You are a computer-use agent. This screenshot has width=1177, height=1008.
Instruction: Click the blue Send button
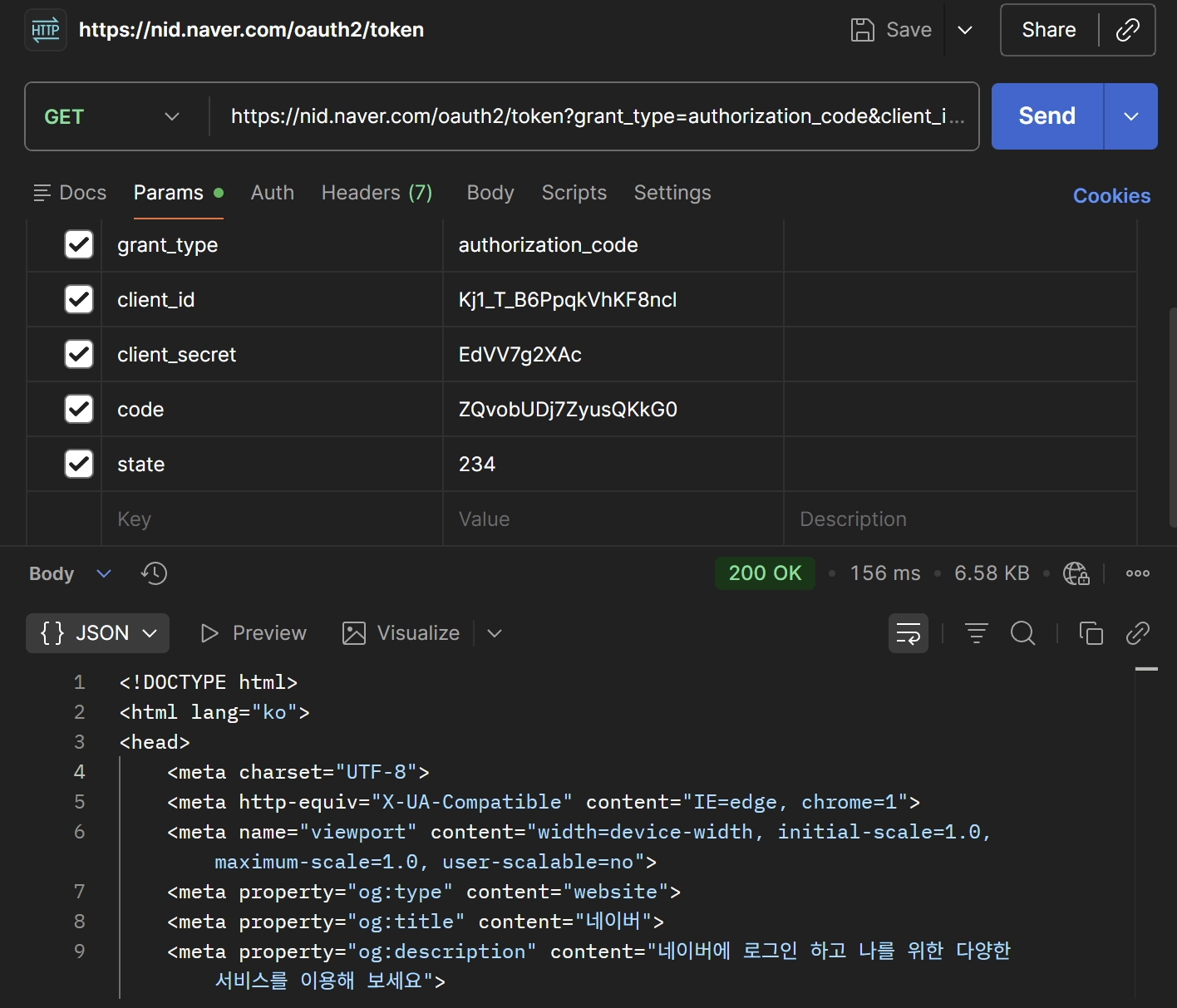[1046, 116]
